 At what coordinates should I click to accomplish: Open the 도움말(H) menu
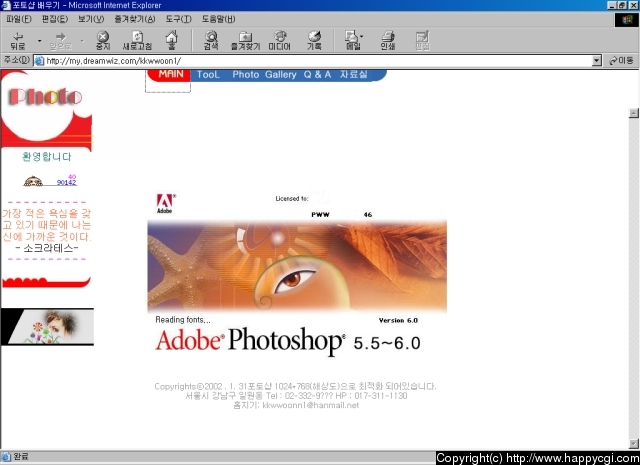click(x=218, y=19)
